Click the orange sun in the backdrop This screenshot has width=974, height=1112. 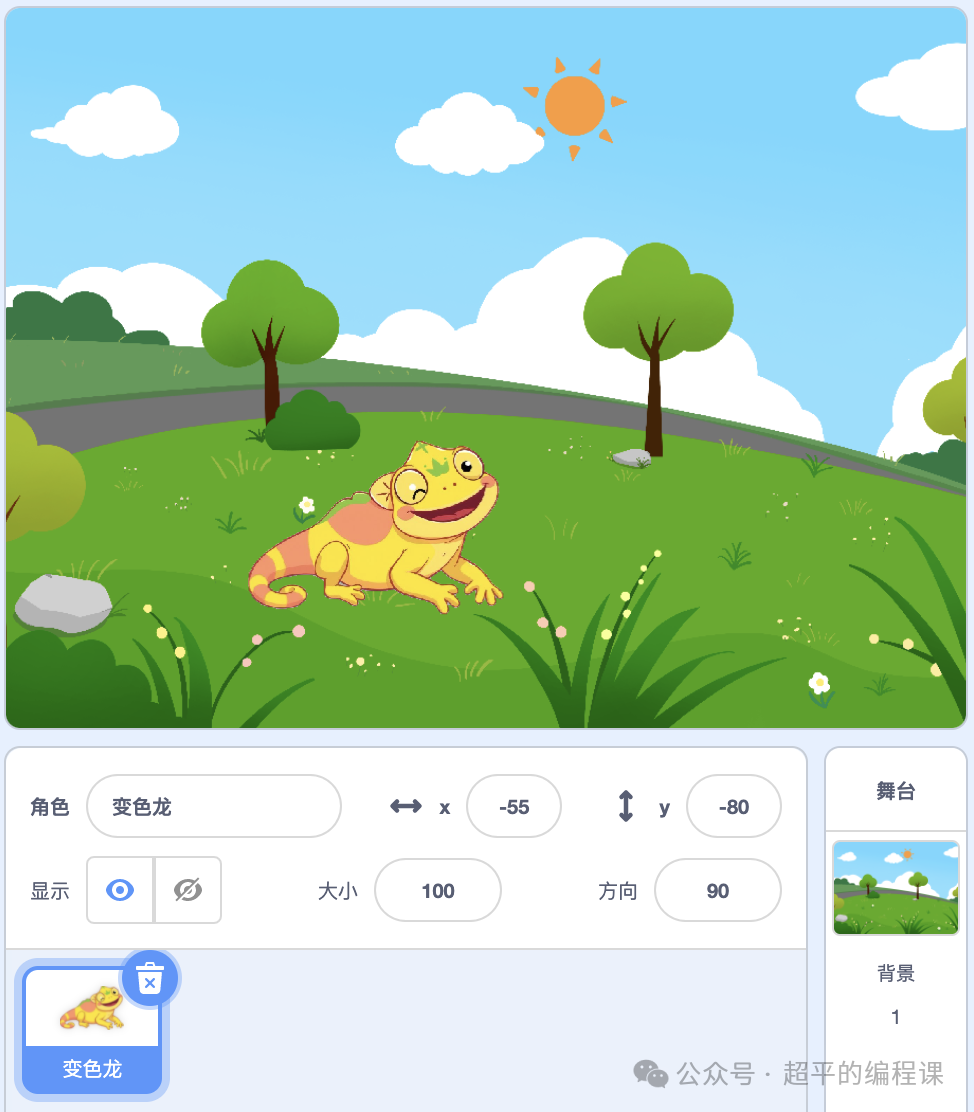[575, 106]
